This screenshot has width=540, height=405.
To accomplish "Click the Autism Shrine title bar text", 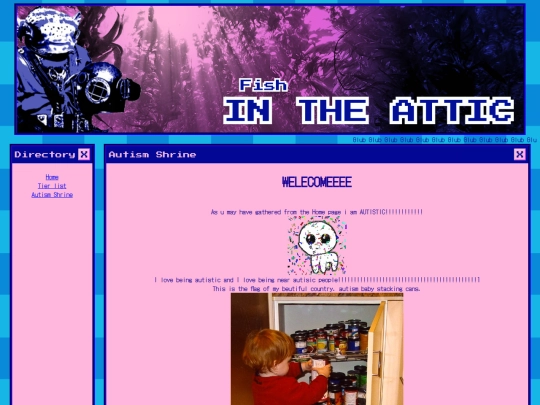I will tap(152, 155).
